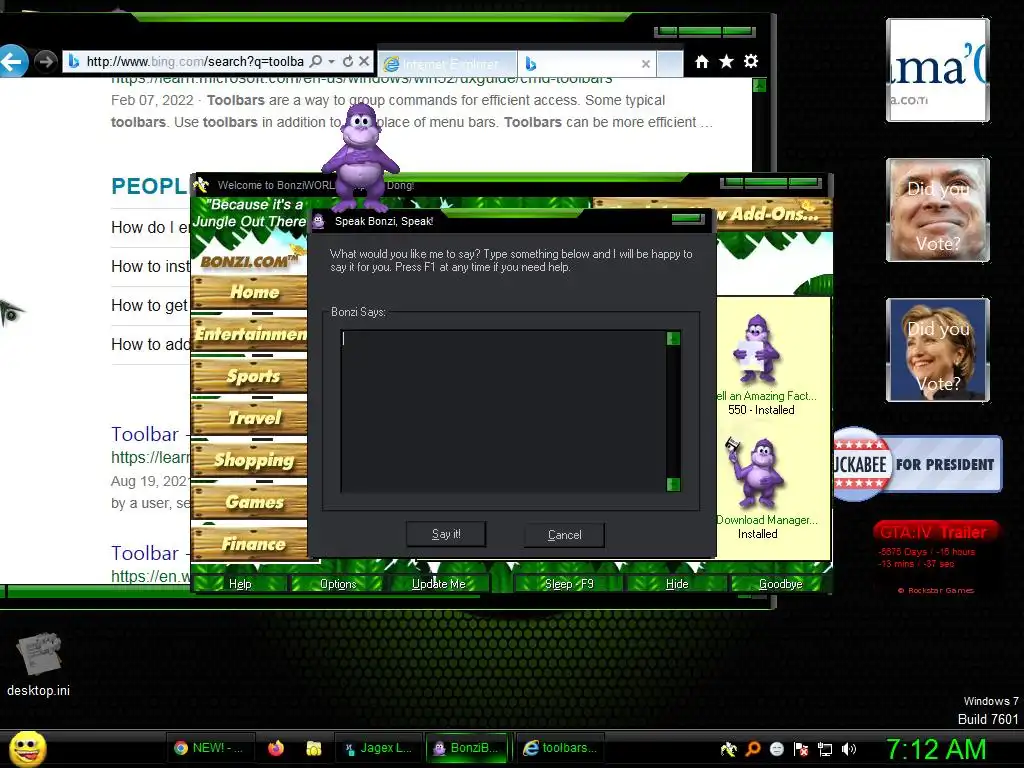Stop loading with the address bar X

tap(364, 61)
